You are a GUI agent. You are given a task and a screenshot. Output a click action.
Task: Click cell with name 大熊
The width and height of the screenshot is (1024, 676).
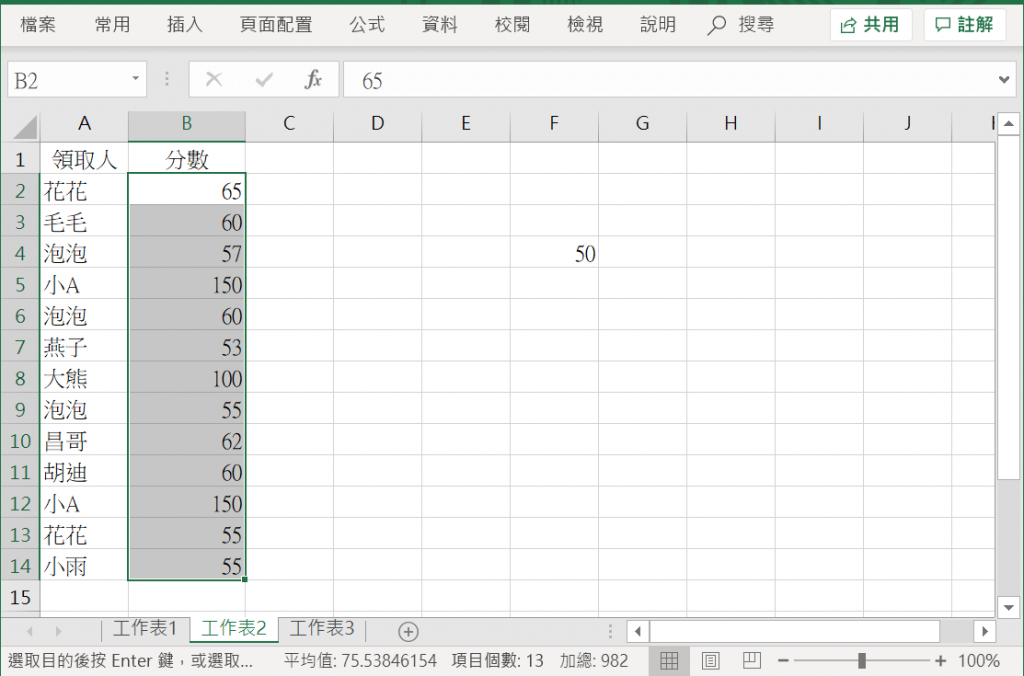coord(84,378)
